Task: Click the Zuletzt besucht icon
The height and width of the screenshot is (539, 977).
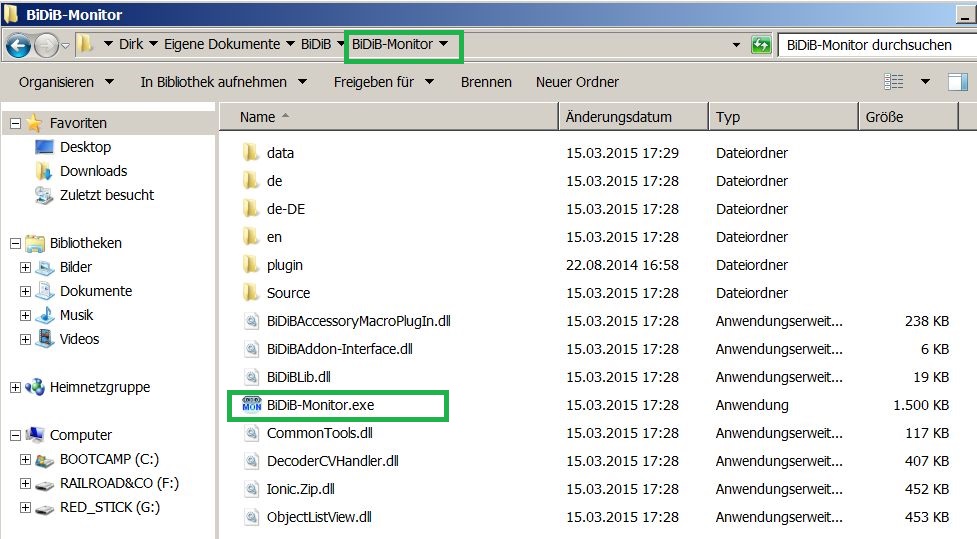Action: (44, 195)
